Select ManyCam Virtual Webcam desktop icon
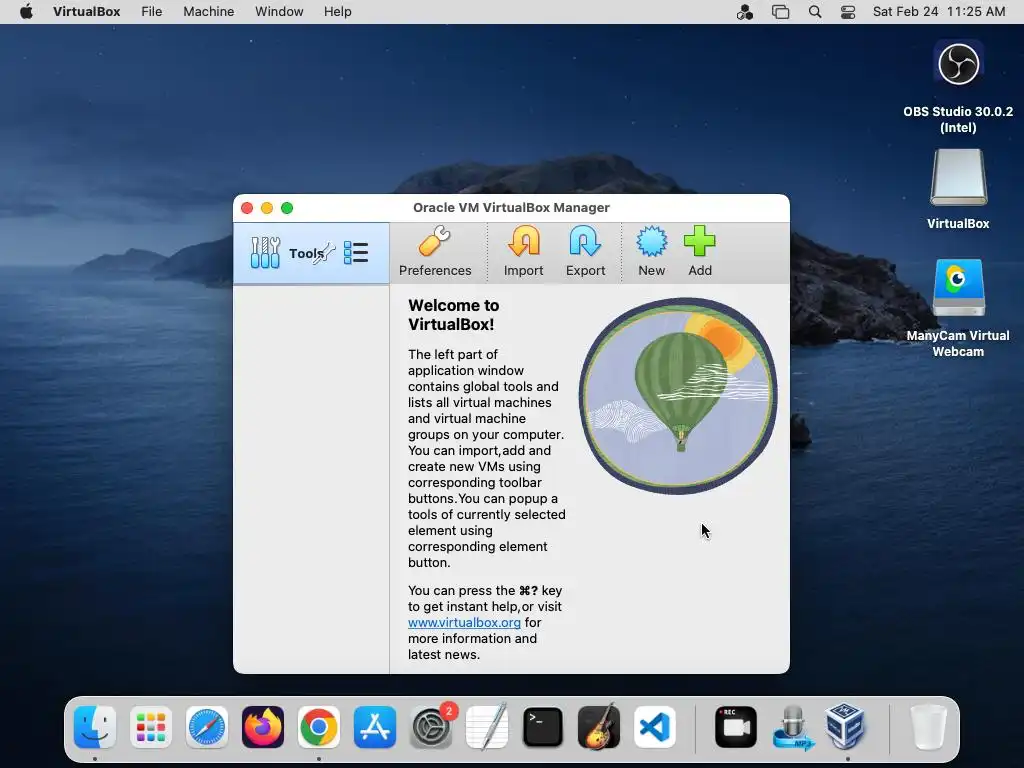1024x768 pixels. tap(958, 308)
